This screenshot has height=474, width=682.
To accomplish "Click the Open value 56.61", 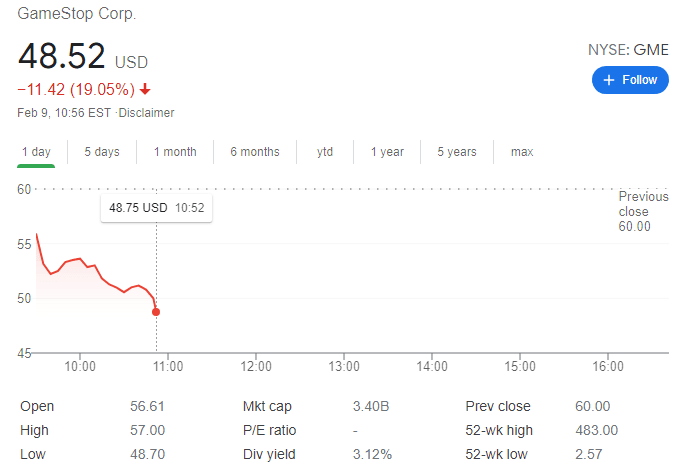I will point(147,406).
